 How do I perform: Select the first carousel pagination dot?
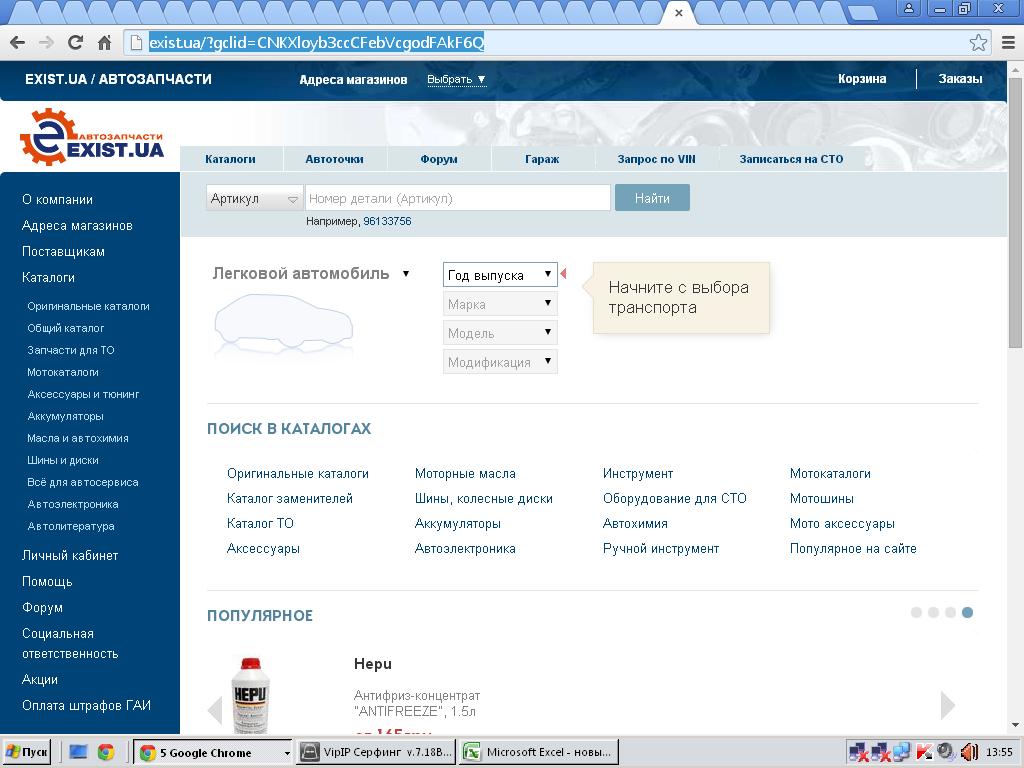coord(916,613)
